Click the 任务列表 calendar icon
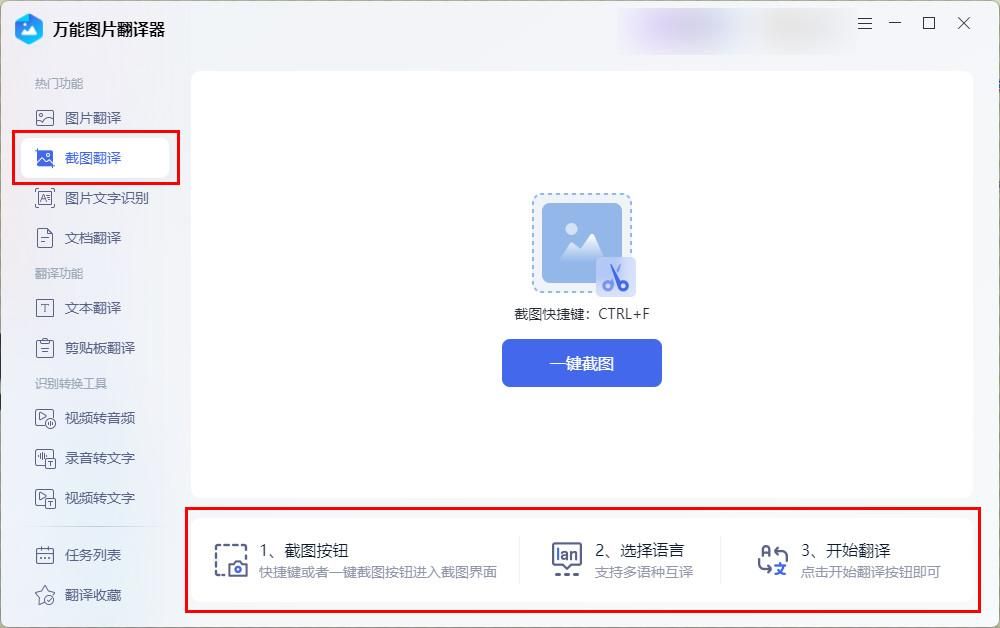1000x628 pixels. click(x=45, y=555)
